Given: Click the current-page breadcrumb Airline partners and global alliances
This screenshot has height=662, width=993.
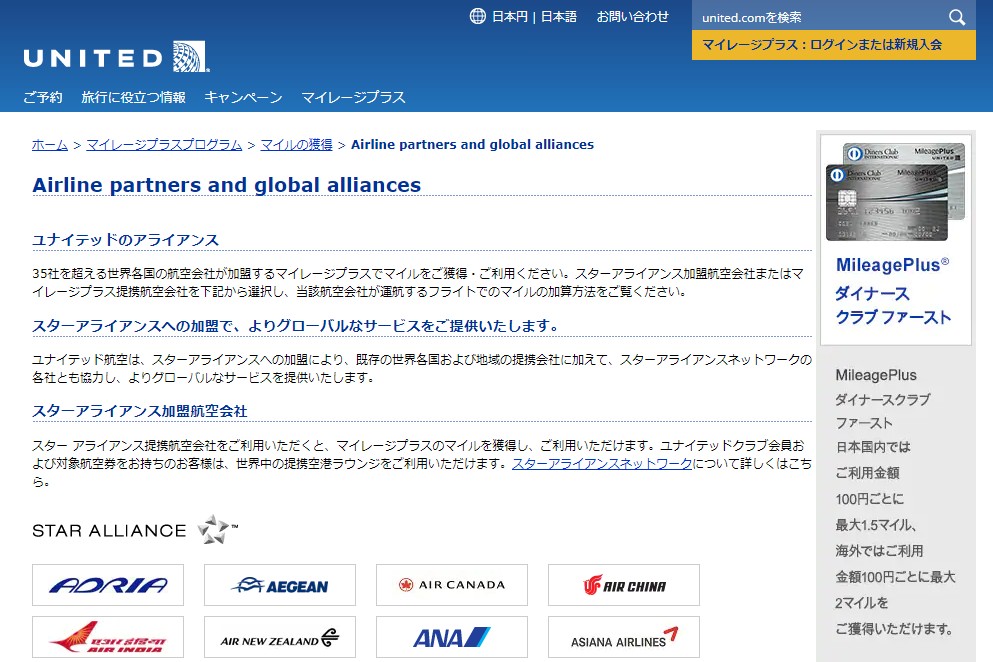Looking at the screenshot, I should click(x=472, y=144).
